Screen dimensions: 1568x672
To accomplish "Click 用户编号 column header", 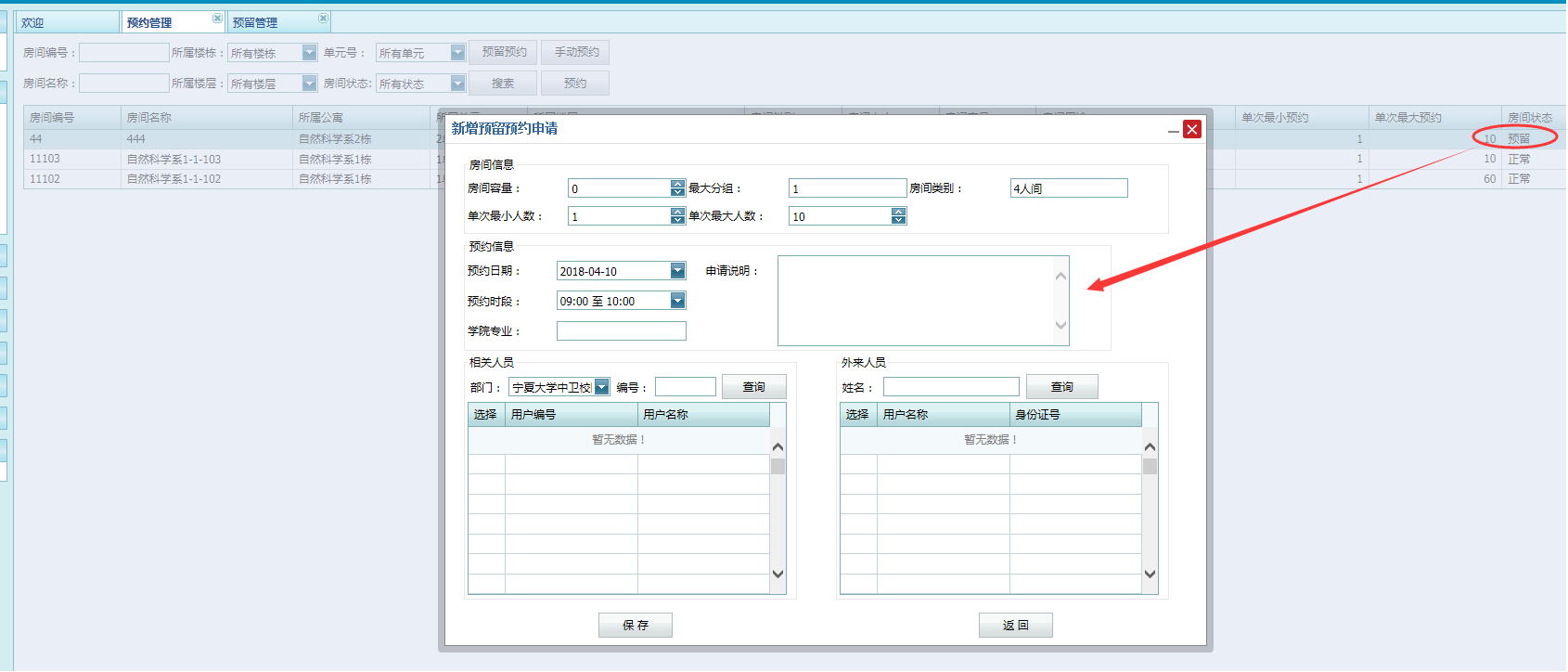I will pos(572,415).
